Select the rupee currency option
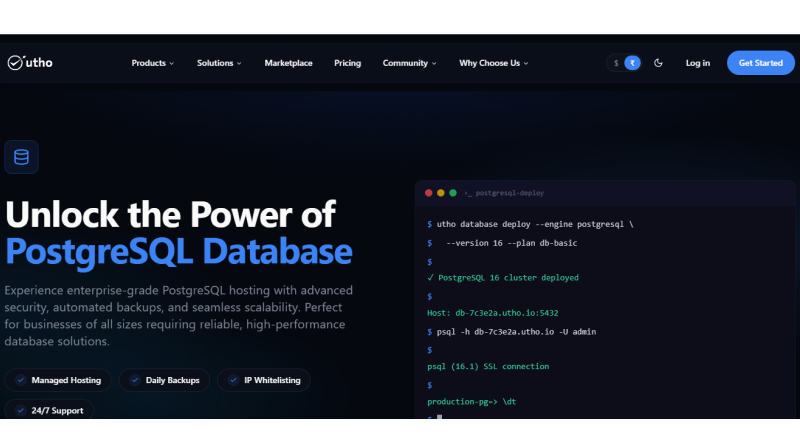The width and height of the screenshot is (800, 445). click(632, 63)
